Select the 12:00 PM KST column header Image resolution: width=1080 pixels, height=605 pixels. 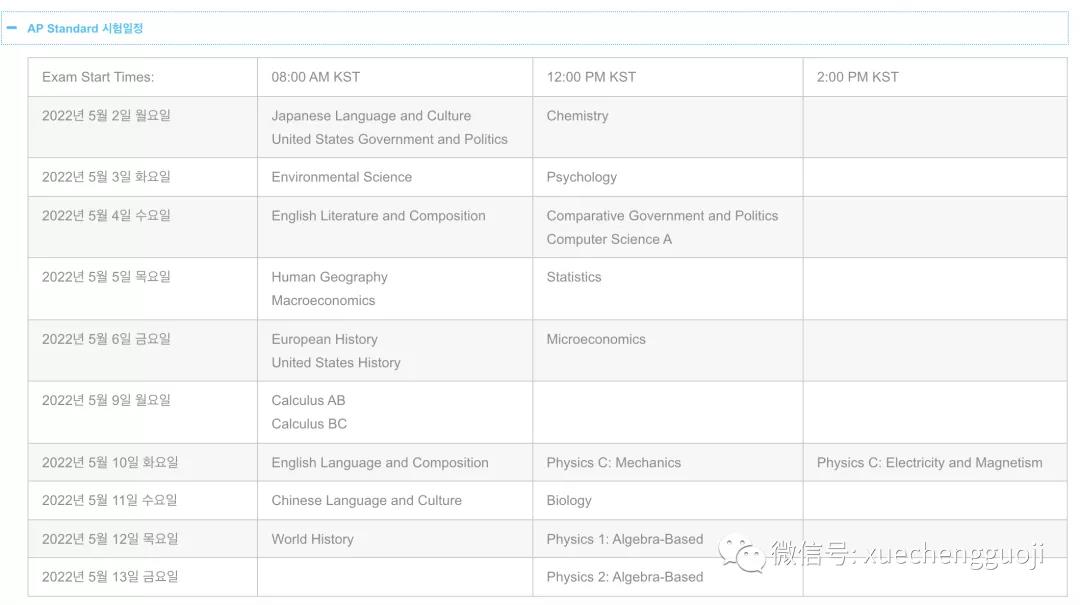click(x=591, y=77)
